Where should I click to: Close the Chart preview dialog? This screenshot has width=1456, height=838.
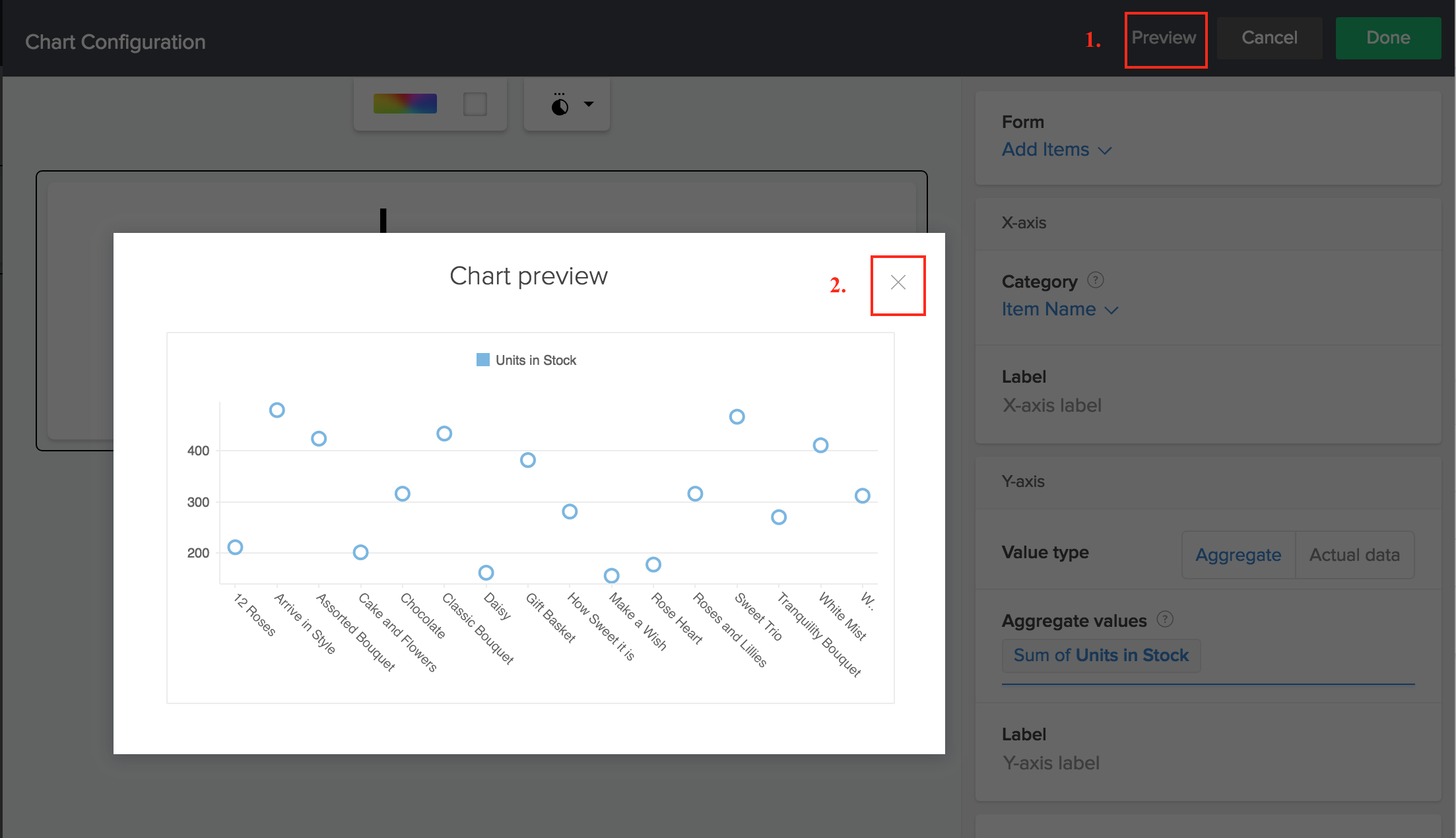(x=898, y=283)
